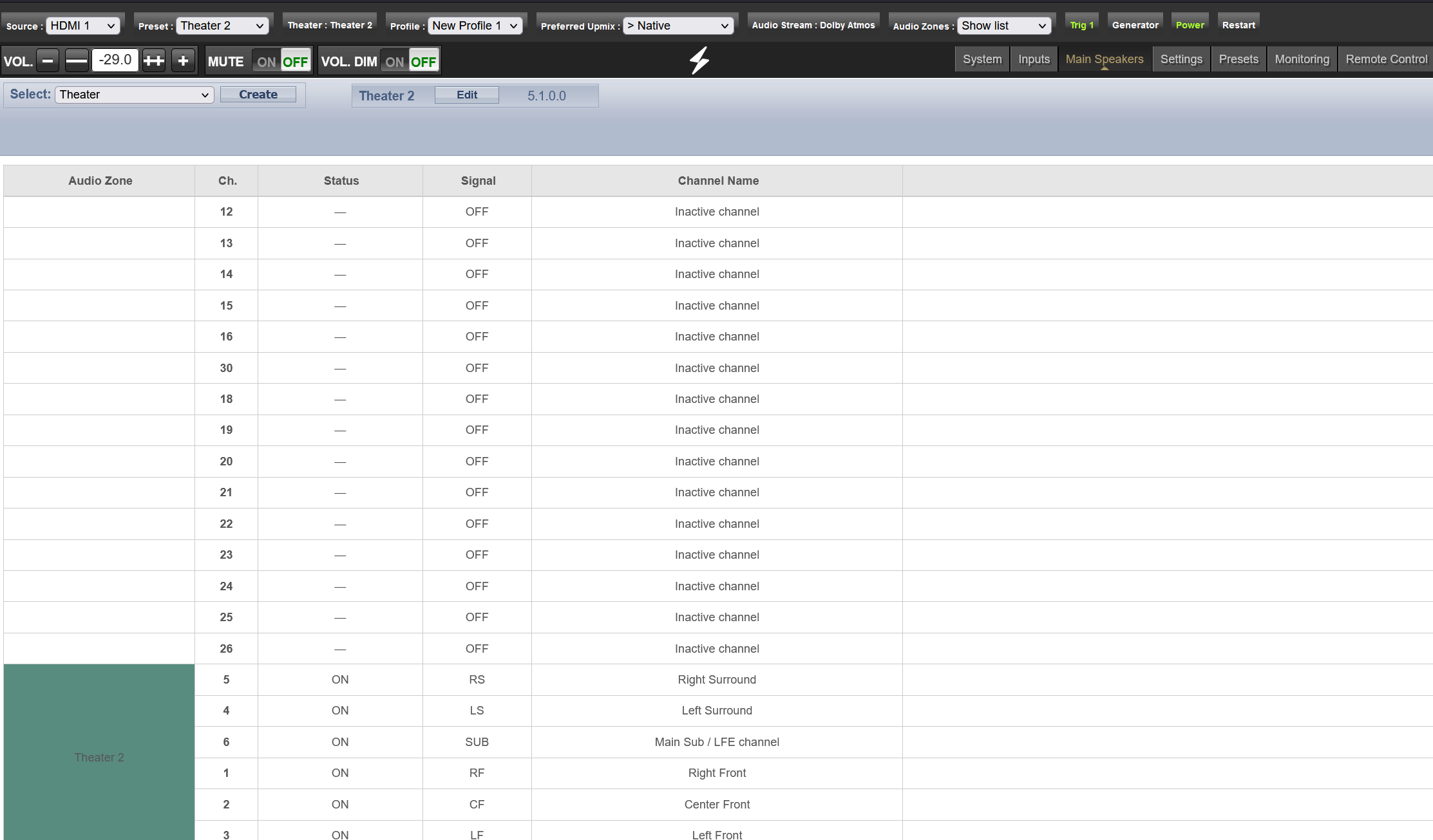Select the Right Surround channel name
This screenshot has height=840, width=1433.
tap(717, 680)
